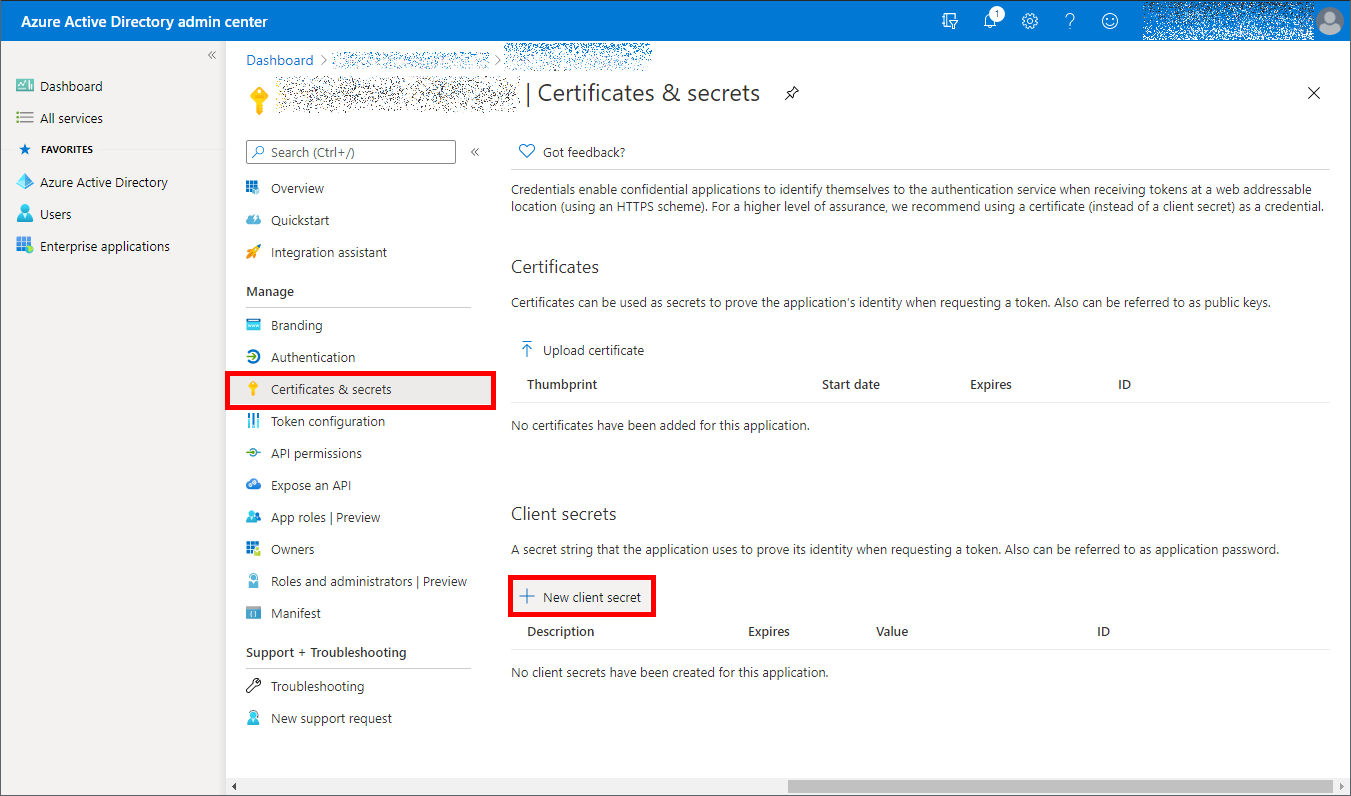Open the feedback smiley icon
Viewport: 1351px width, 796px height.
pyautogui.click(x=1110, y=21)
